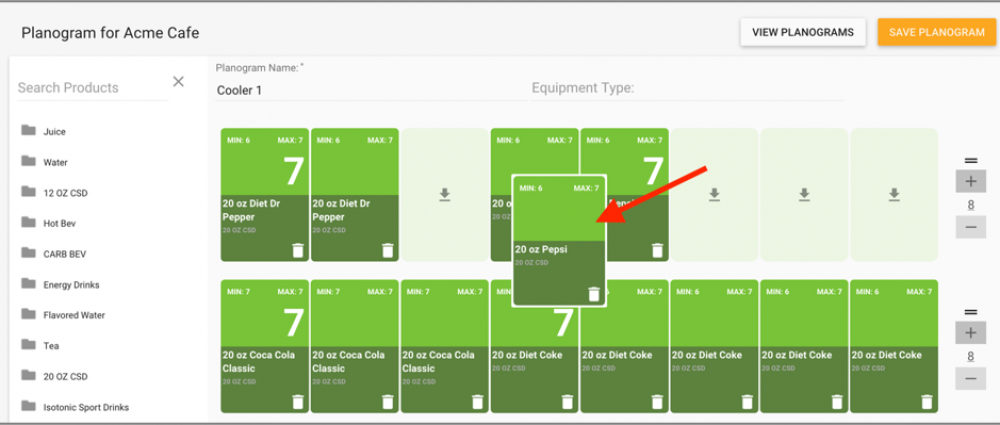Remove a slot from the bottom shelf
This screenshot has height=425, width=1000.
tap(971, 378)
